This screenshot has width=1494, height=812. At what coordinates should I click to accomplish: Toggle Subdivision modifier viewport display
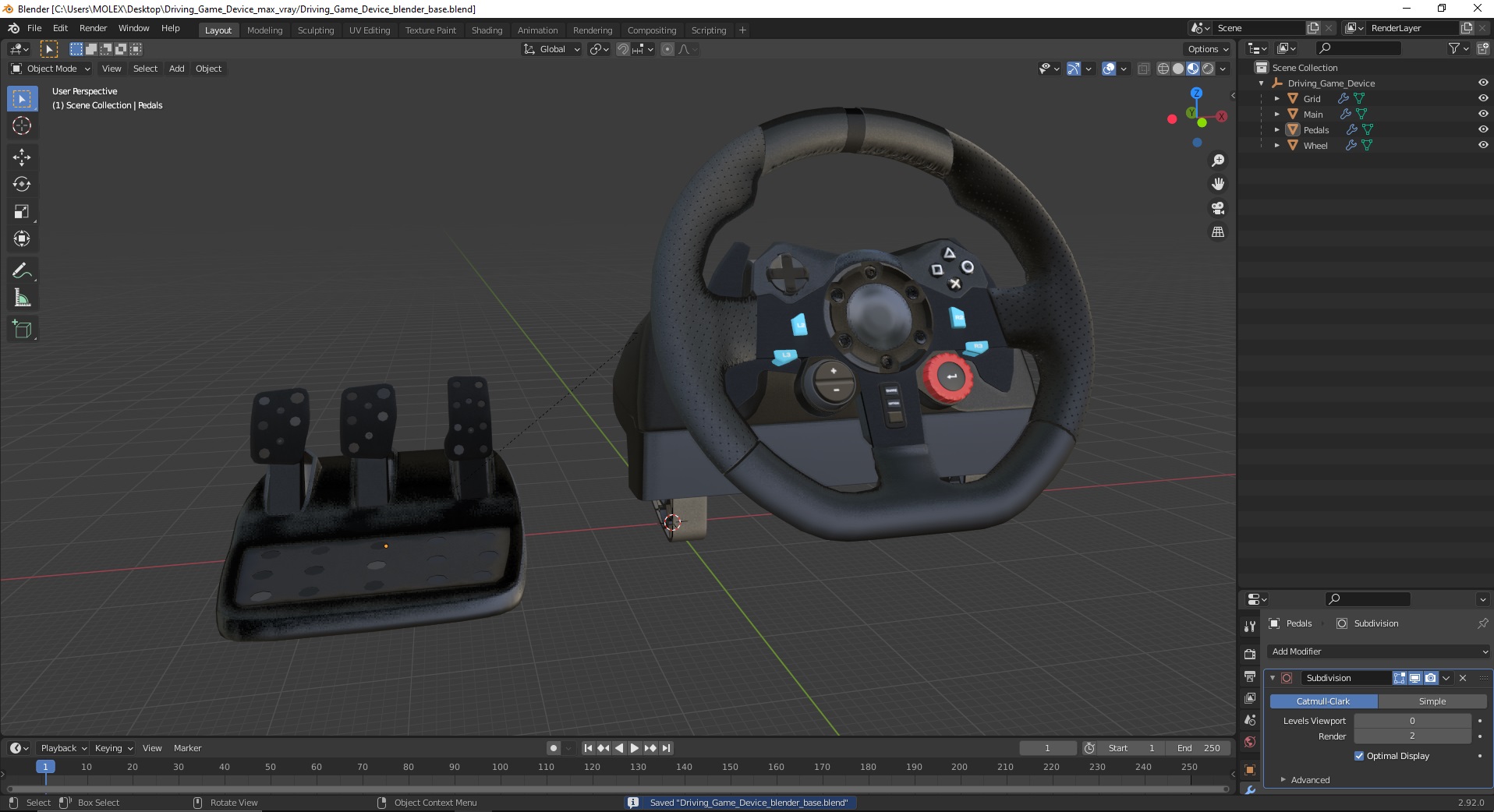point(1415,678)
